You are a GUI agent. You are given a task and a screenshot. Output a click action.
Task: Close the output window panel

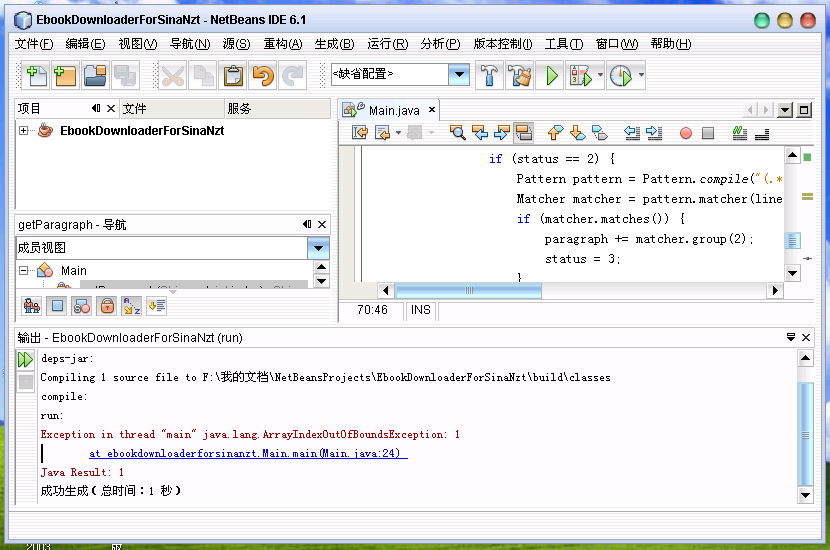click(x=806, y=337)
